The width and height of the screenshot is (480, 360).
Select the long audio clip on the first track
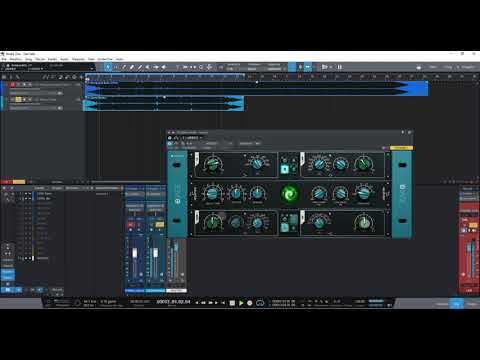click(x=257, y=88)
